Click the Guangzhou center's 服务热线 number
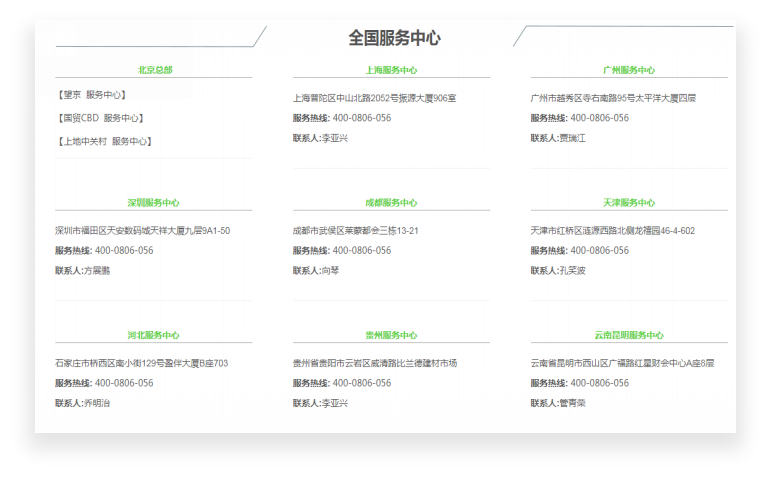The height and width of the screenshot is (478, 772). pyautogui.click(x=599, y=118)
